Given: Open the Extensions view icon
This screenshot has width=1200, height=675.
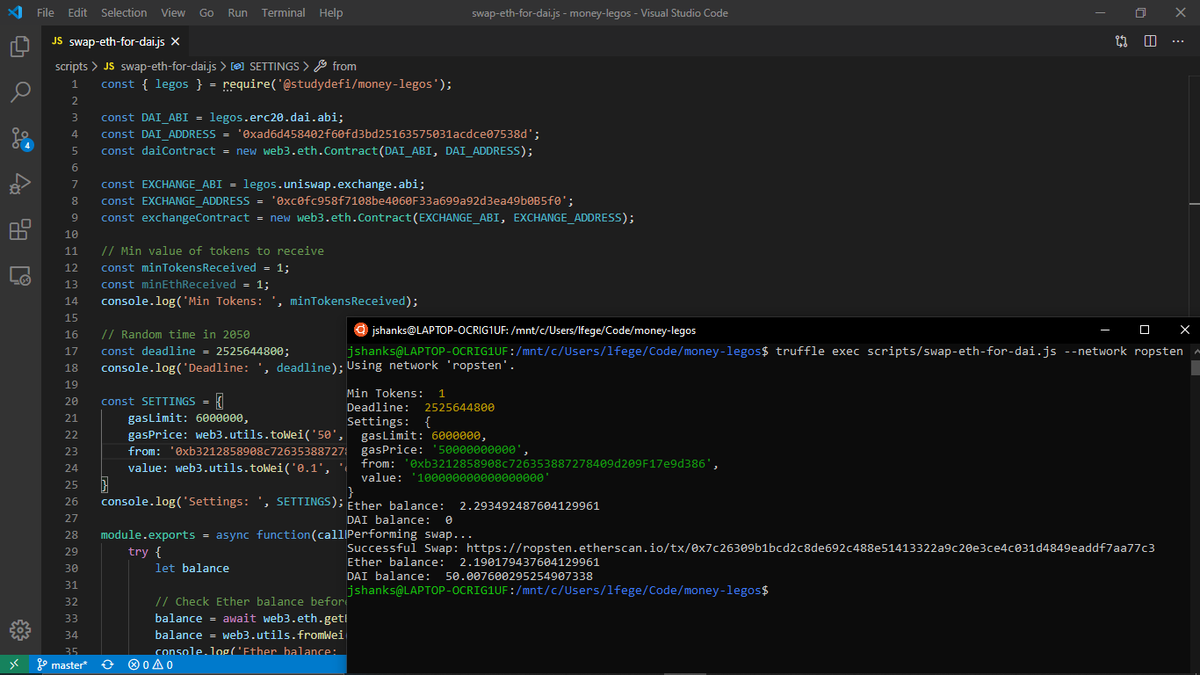Looking at the screenshot, I should pos(20,230).
